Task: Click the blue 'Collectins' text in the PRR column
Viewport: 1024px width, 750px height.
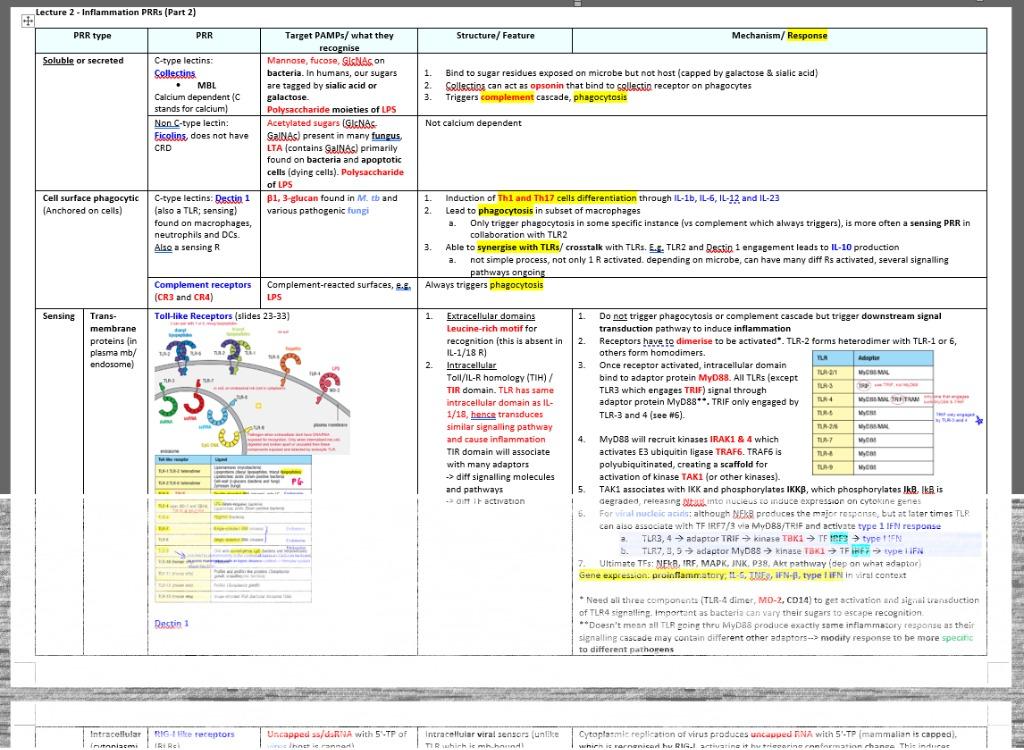Action: click(x=174, y=73)
